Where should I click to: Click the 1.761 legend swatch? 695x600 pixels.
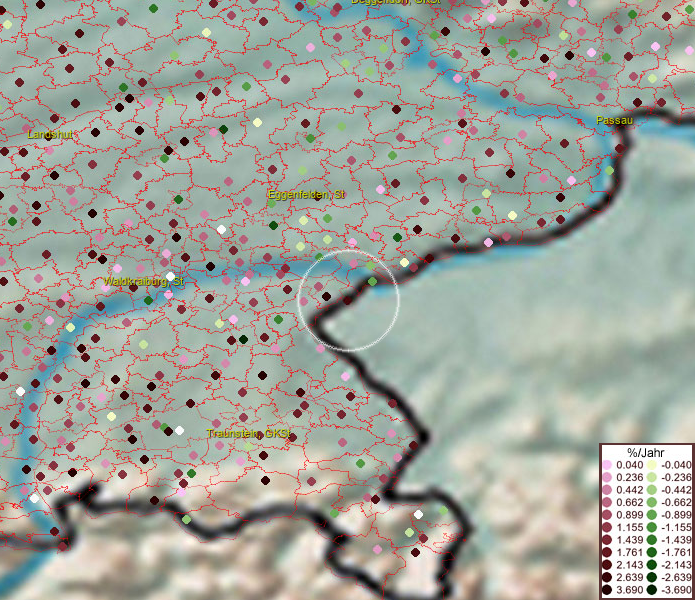tap(607, 552)
